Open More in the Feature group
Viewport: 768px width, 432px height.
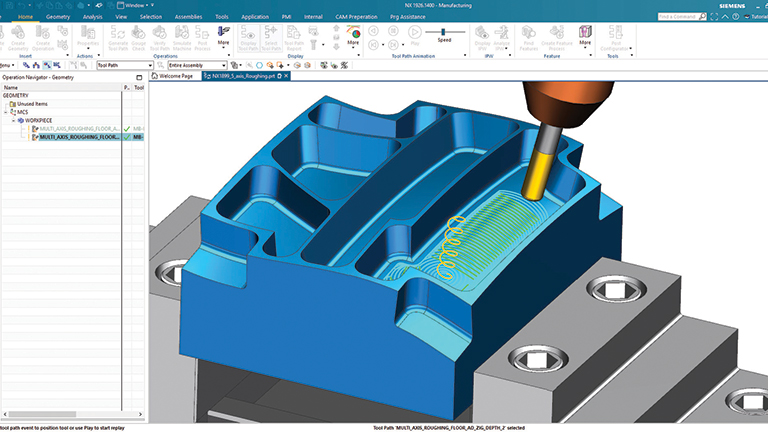click(585, 36)
